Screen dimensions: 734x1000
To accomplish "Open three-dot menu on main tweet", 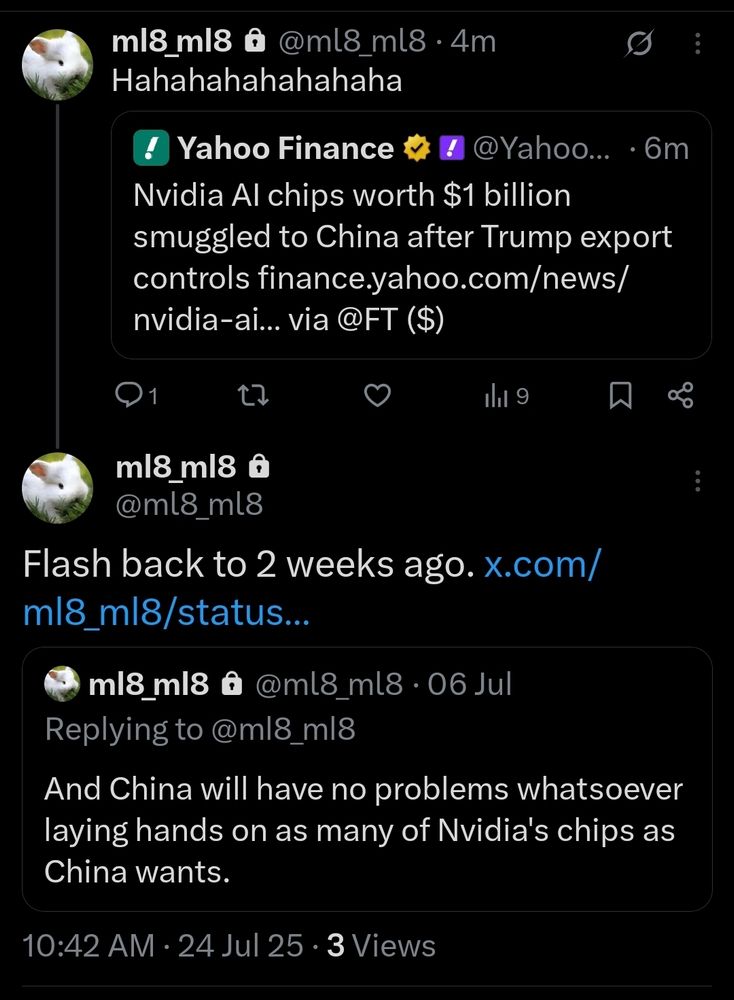I will pos(698,481).
